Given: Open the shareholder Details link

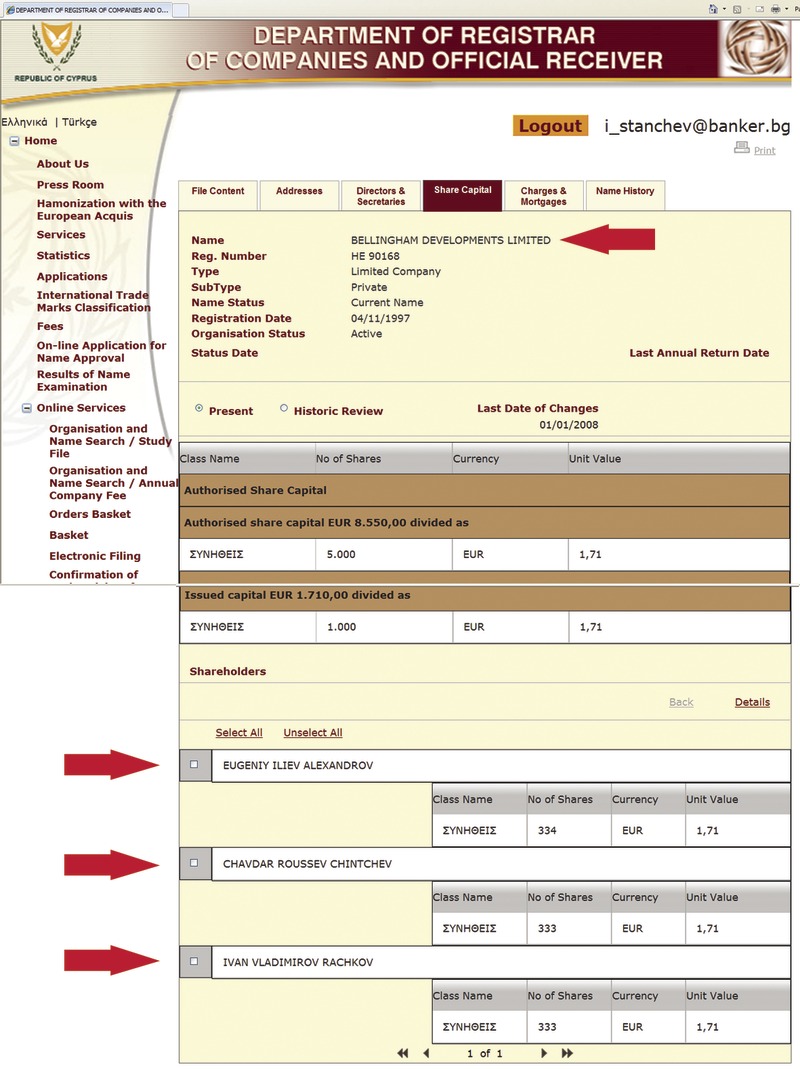Looking at the screenshot, I should click(752, 702).
